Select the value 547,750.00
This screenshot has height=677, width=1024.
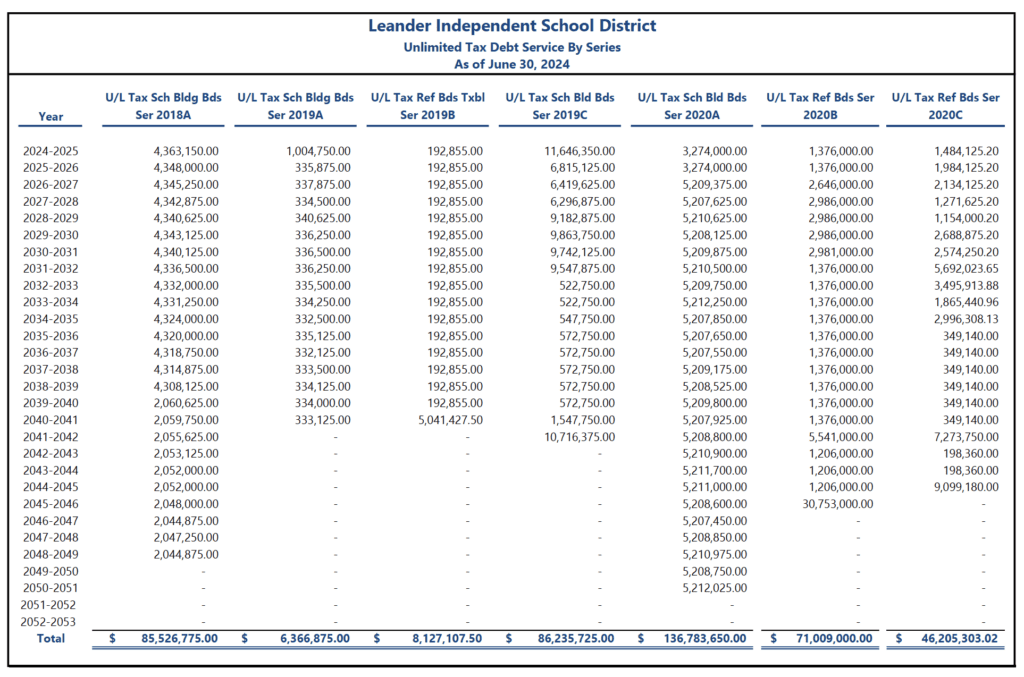pos(587,319)
